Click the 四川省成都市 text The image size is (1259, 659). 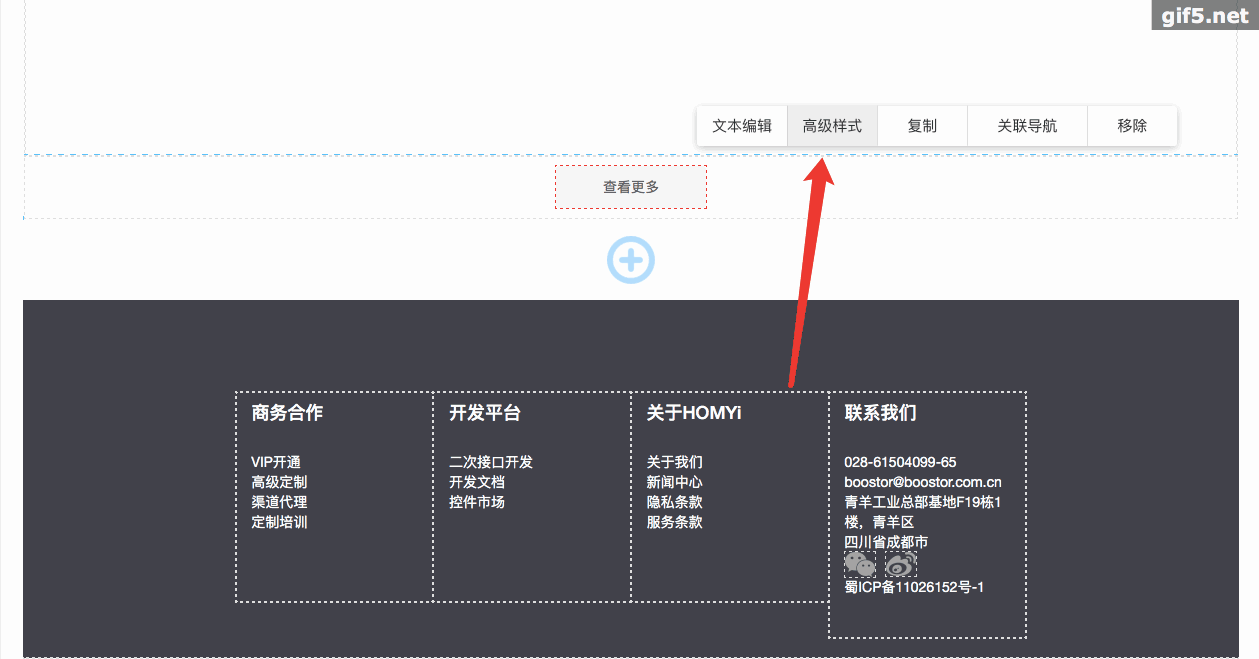pos(887,542)
